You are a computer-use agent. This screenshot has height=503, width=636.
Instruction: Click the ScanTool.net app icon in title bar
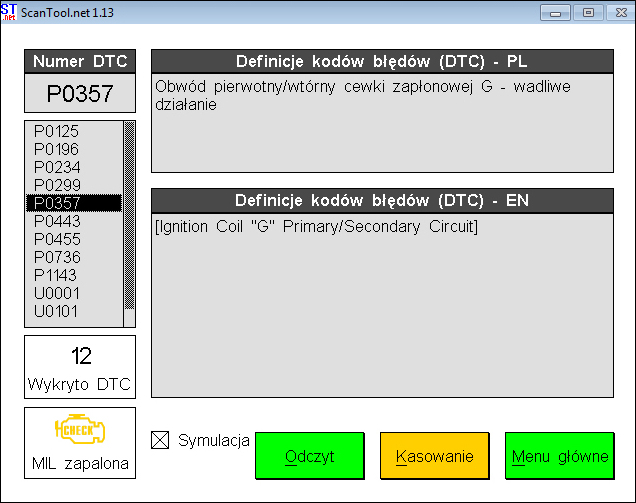click(x=9, y=11)
